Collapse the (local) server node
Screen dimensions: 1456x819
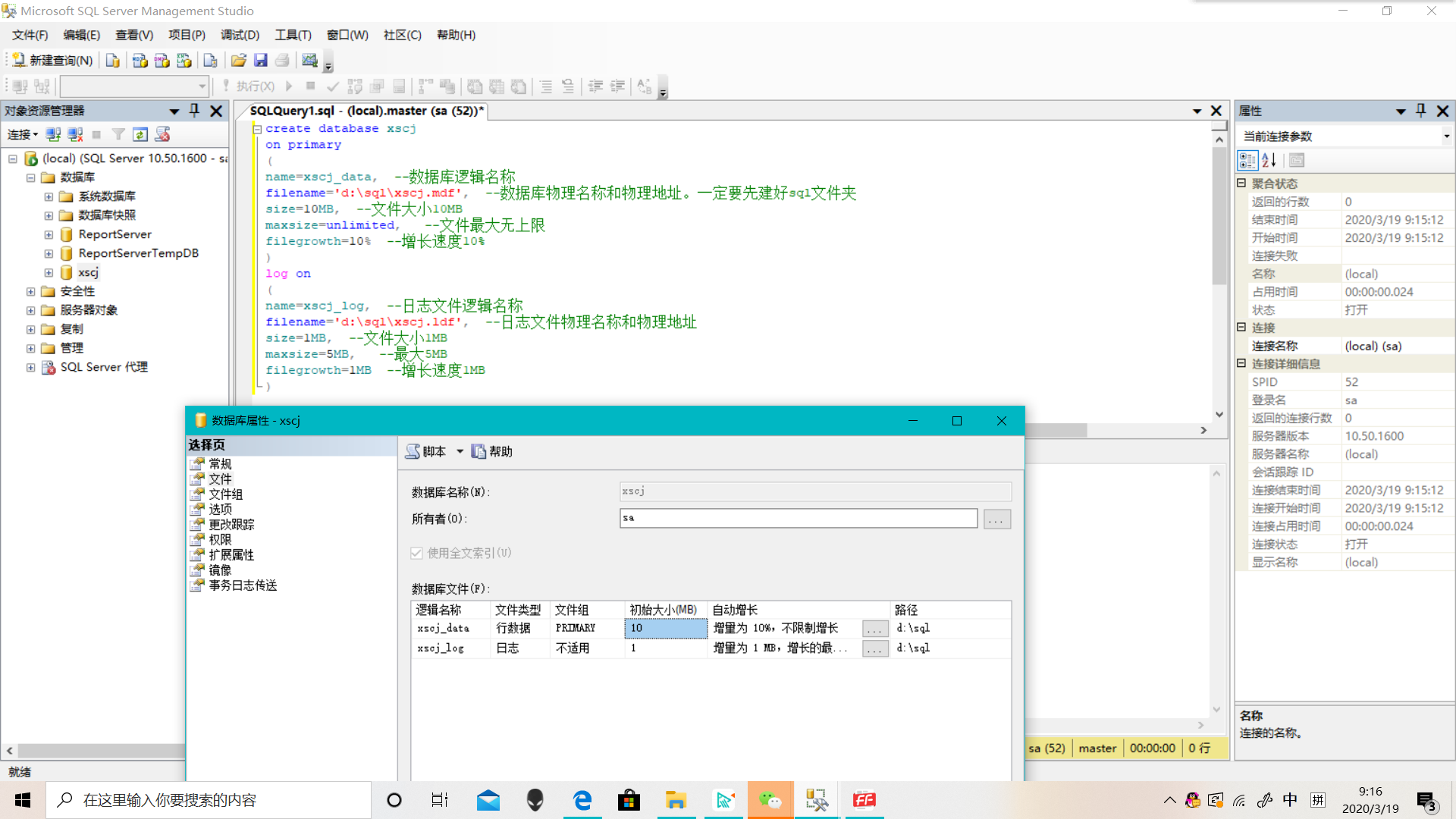pos(13,158)
